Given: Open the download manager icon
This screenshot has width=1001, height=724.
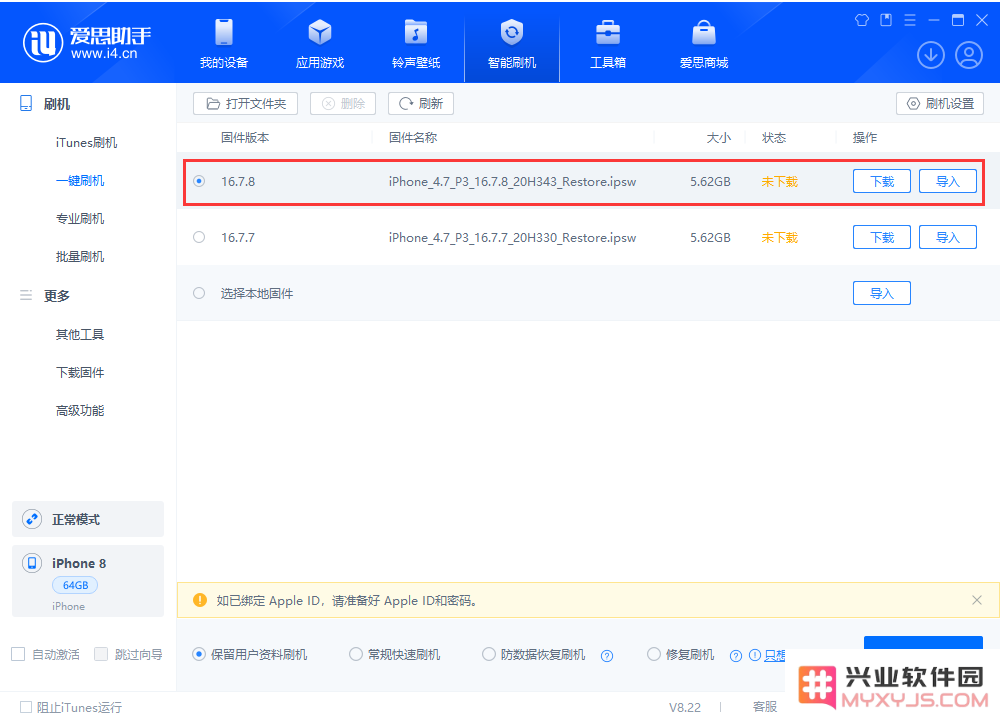Looking at the screenshot, I should (931, 55).
